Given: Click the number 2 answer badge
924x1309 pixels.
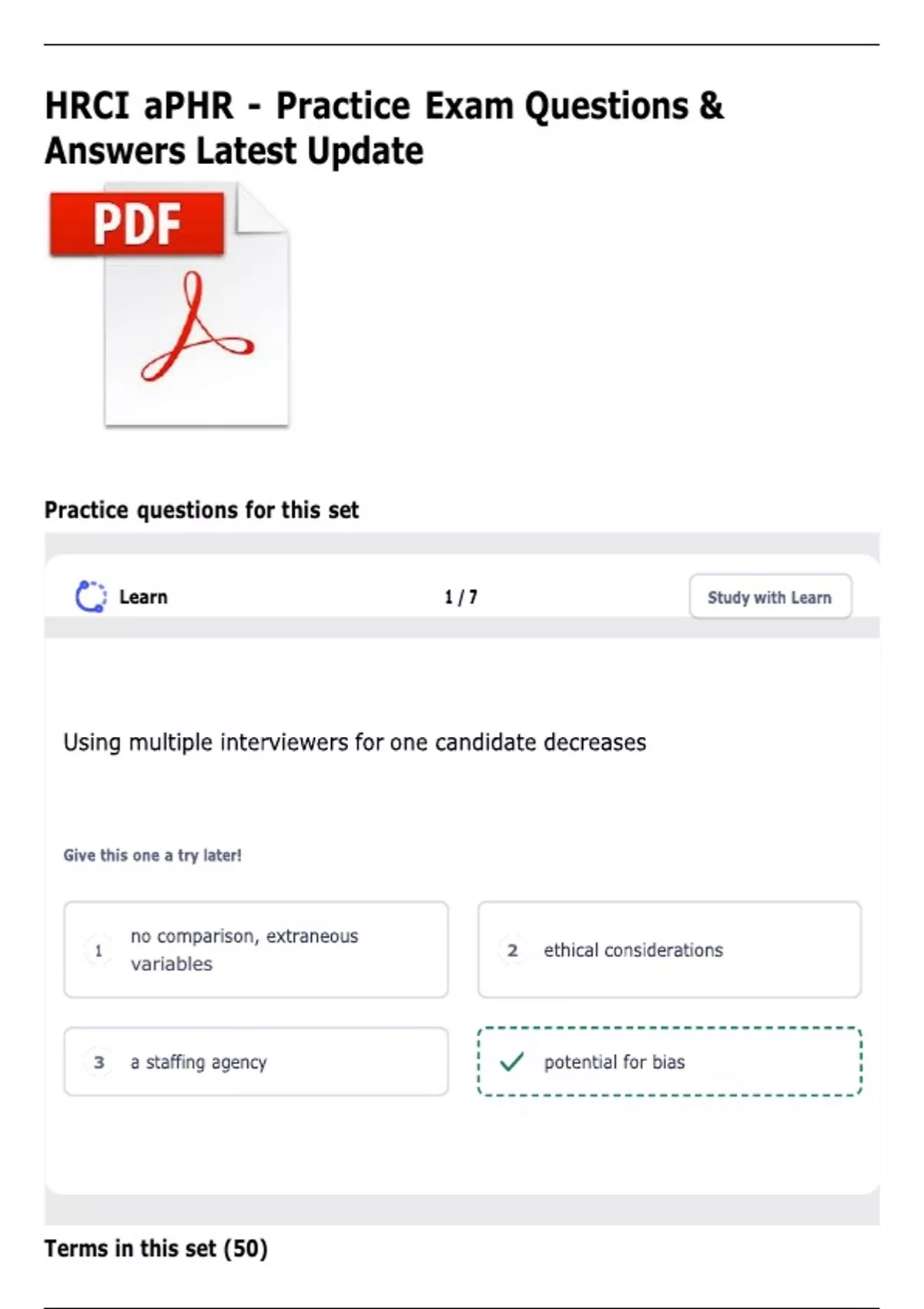Looking at the screenshot, I should tap(512, 950).
